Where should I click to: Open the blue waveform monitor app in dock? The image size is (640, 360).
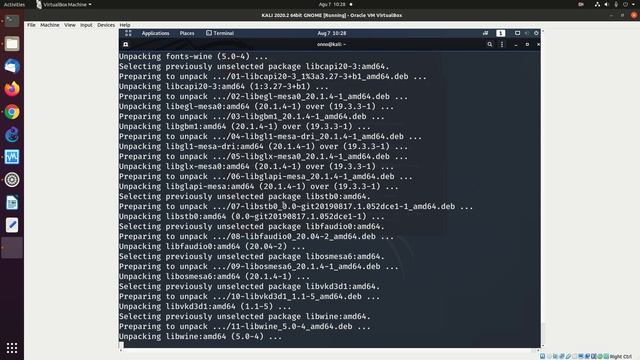12,157
